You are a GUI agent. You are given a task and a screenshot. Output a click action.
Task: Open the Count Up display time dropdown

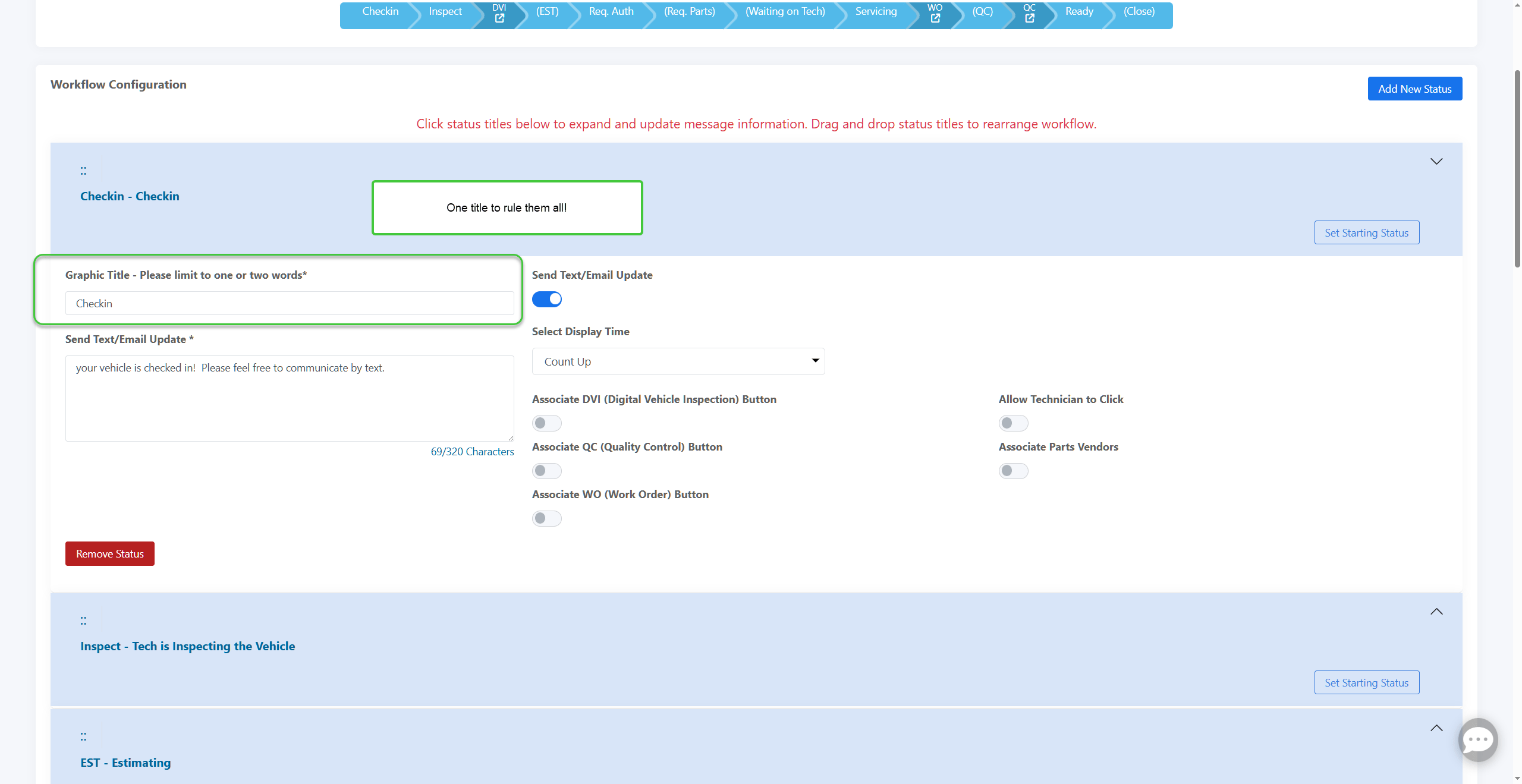pos(678,361)
